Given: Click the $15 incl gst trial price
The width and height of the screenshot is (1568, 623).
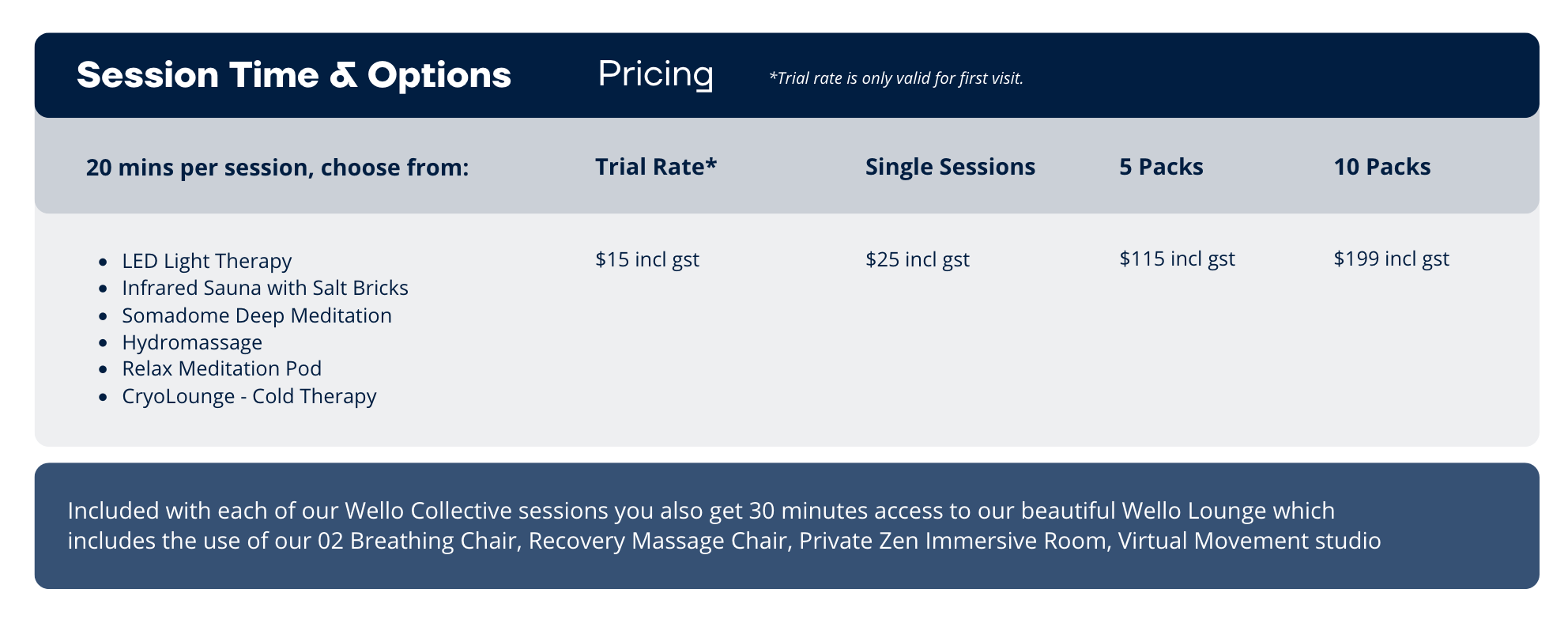Looking at the screenshot, I should pyautogui.click(x=646, y=259).
